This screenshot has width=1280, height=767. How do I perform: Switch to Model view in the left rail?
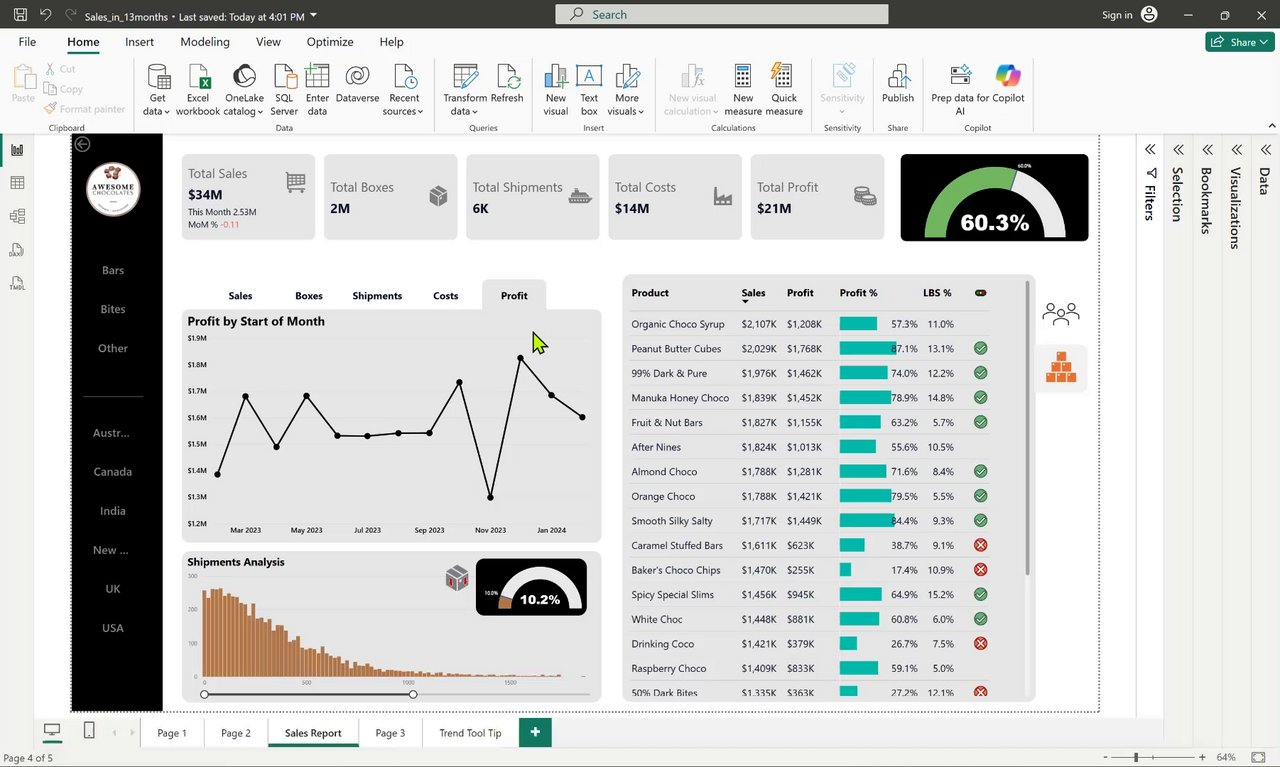(17, 216)
